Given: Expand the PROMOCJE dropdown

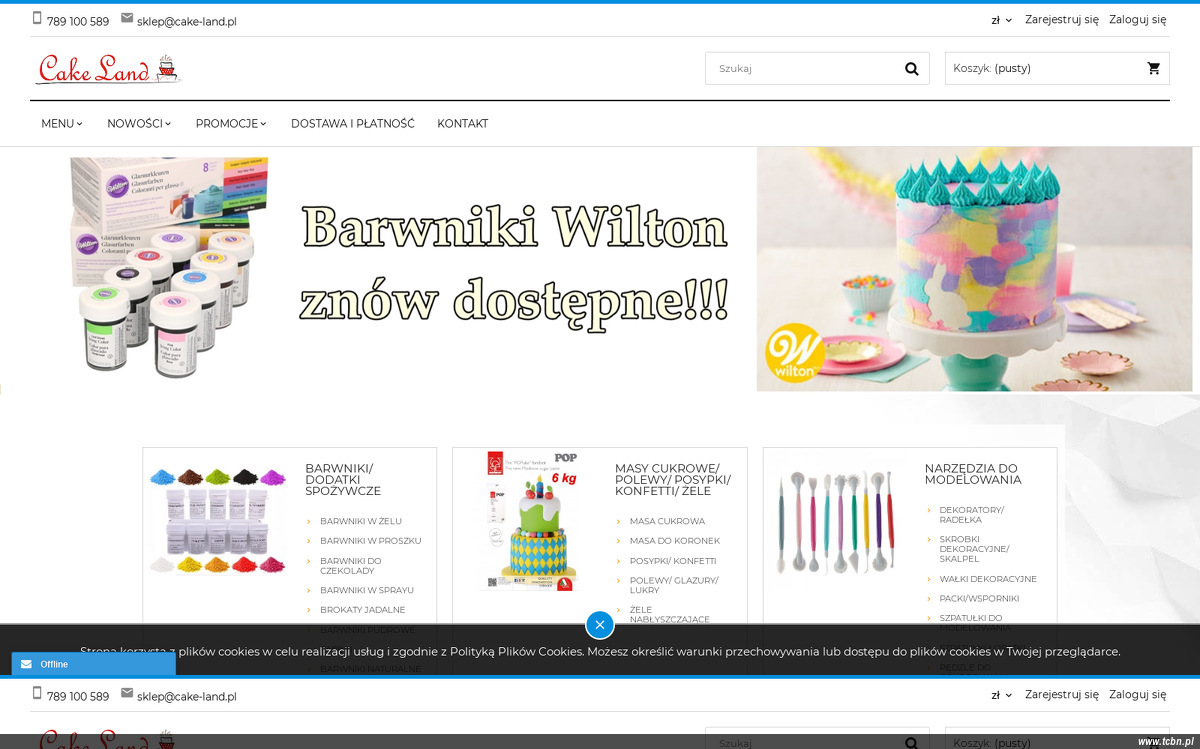Looking at the screenshot, I should point(231,124).
